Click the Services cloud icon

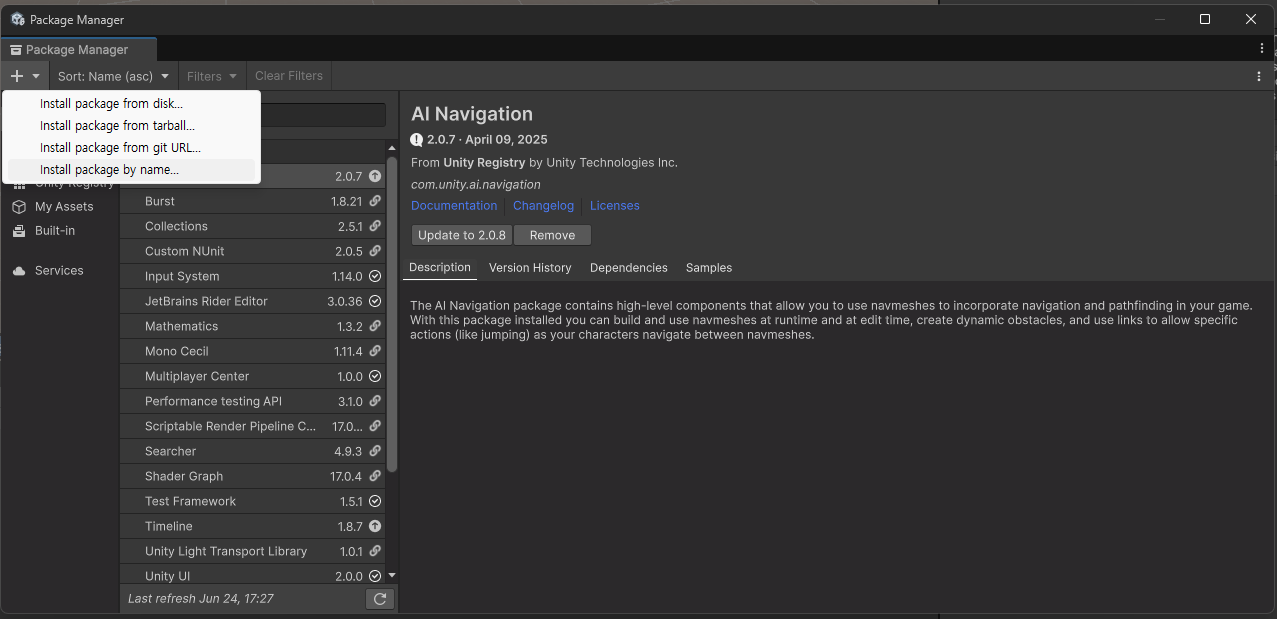click(x=19, y=270)
